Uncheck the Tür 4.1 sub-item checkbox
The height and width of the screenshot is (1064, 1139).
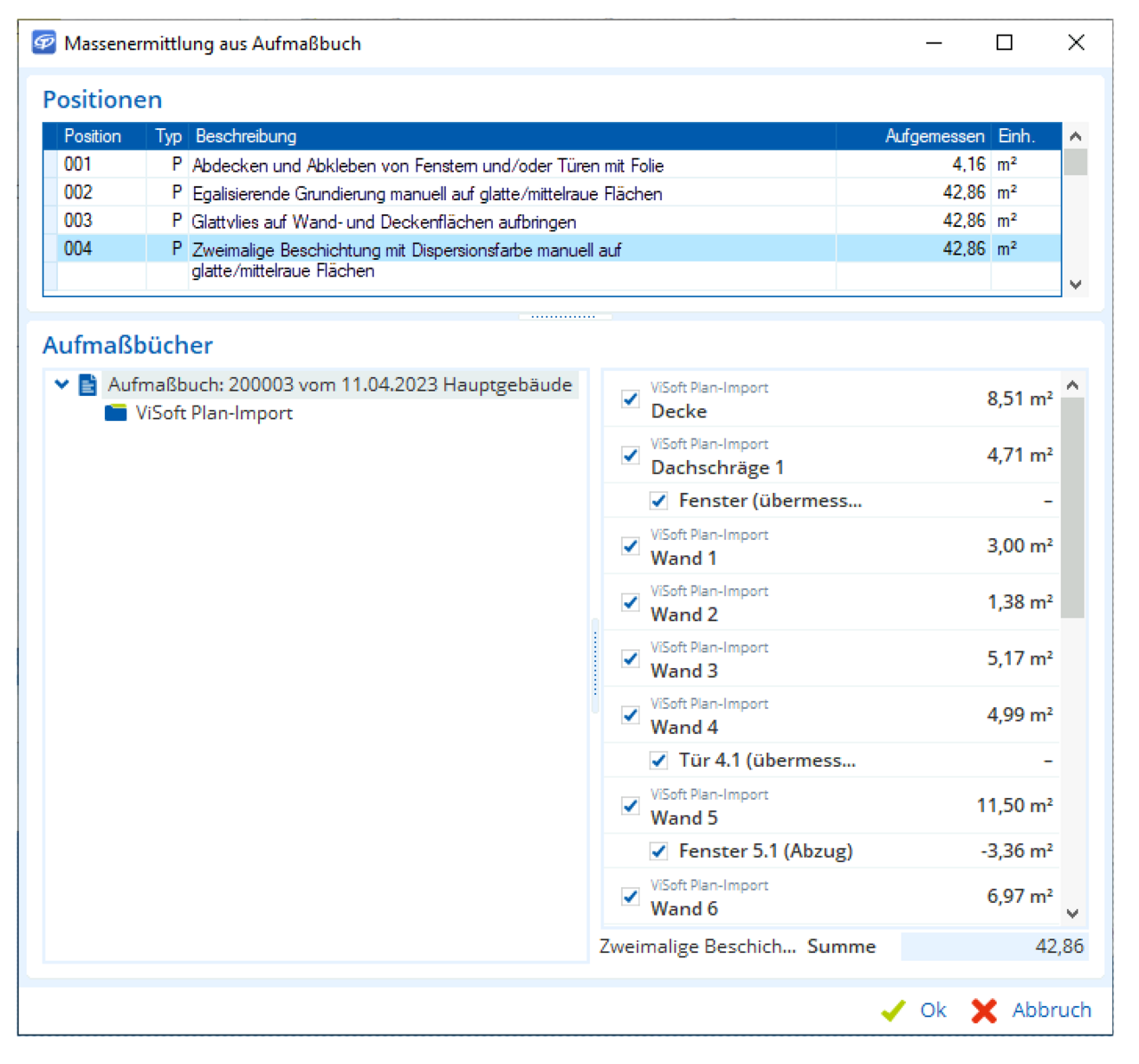pyautogui.click(x=658, y=761)
